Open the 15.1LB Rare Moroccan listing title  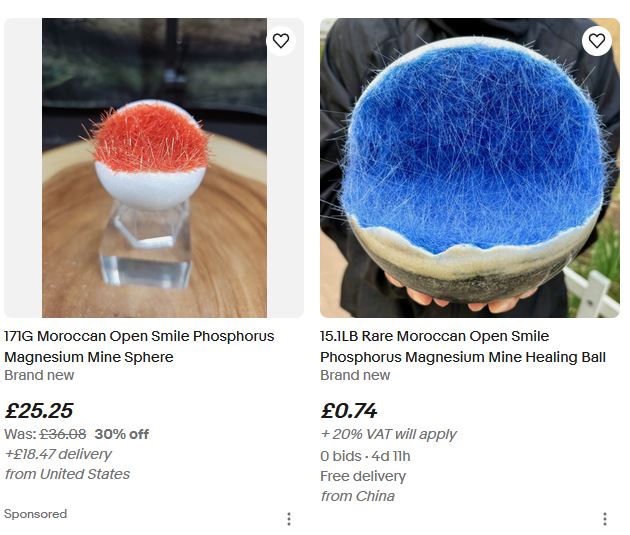pos(463,346)
